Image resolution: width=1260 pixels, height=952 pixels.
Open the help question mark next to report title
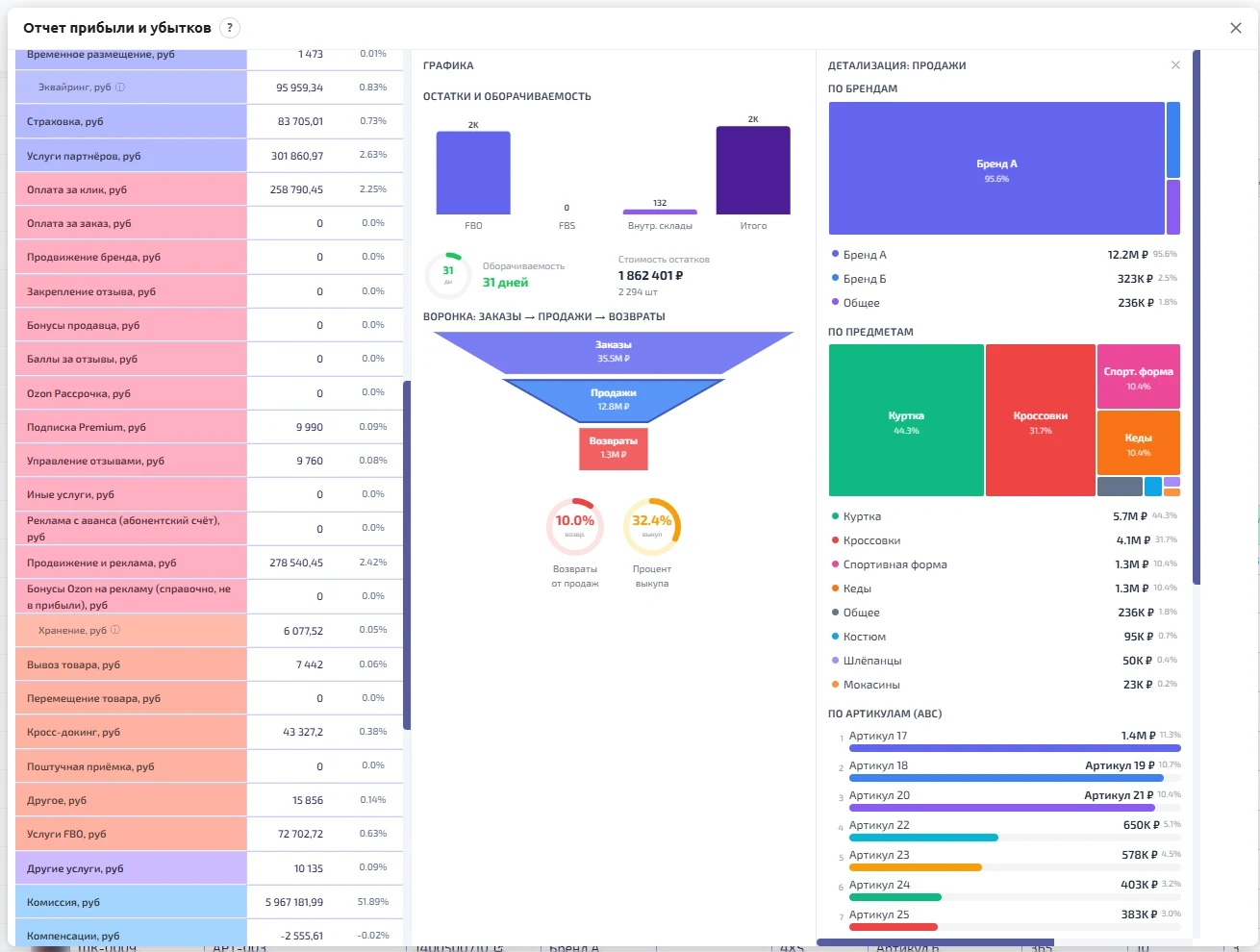[230, 28]
